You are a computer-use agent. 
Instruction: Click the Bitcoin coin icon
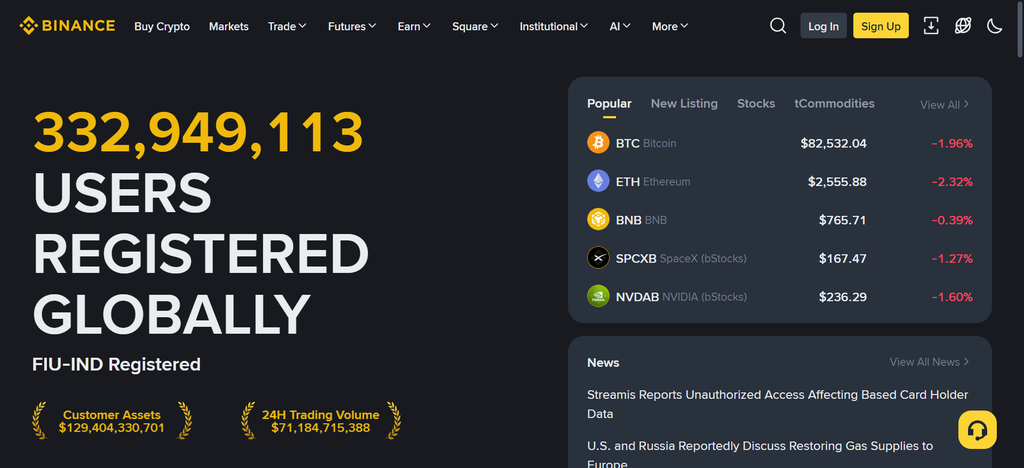coord(598,142)
